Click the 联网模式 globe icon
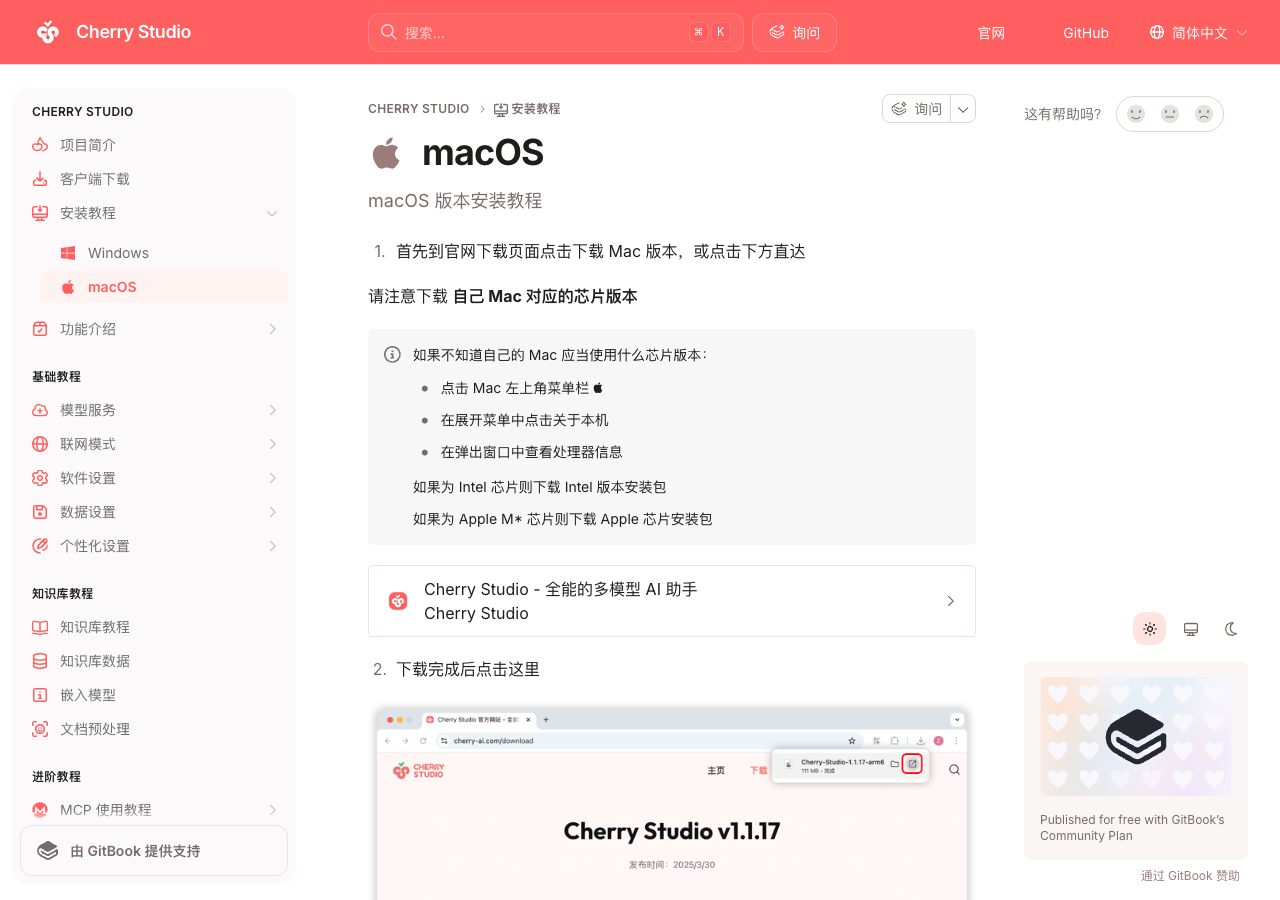Viewport: 1280px width, 900px height. [40, 444]
